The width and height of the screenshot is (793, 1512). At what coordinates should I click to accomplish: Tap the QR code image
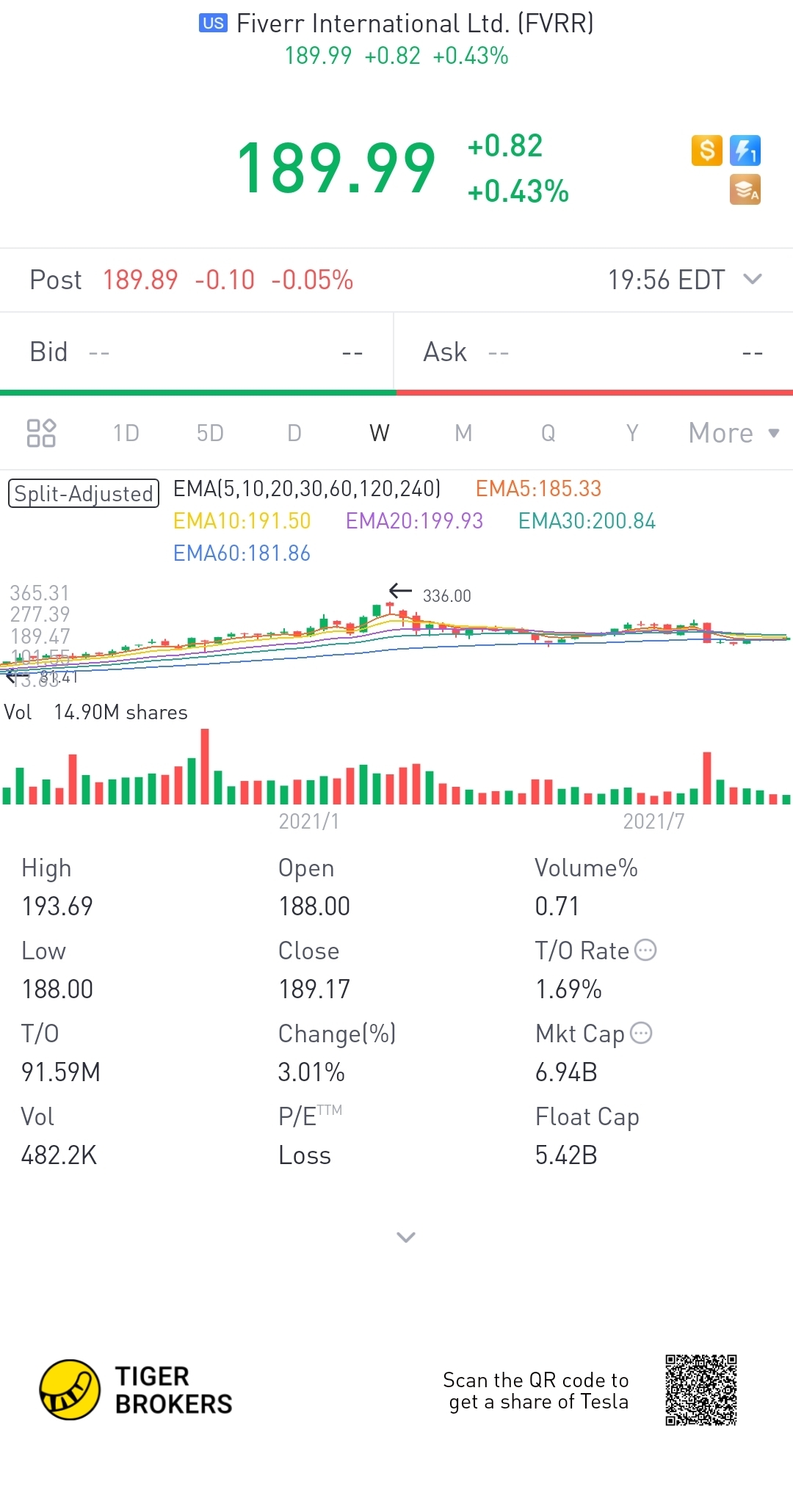coord(701,1390)
